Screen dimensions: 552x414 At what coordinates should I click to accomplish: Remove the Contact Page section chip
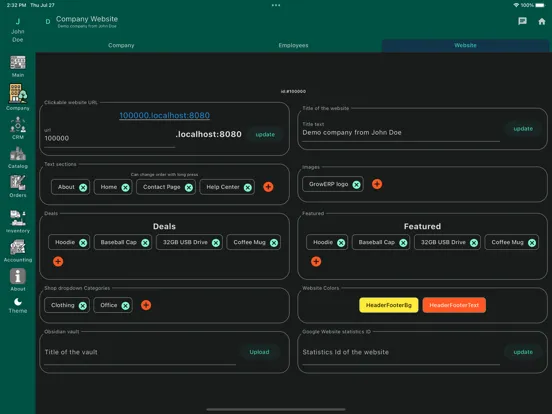click(x=189, y=187)
